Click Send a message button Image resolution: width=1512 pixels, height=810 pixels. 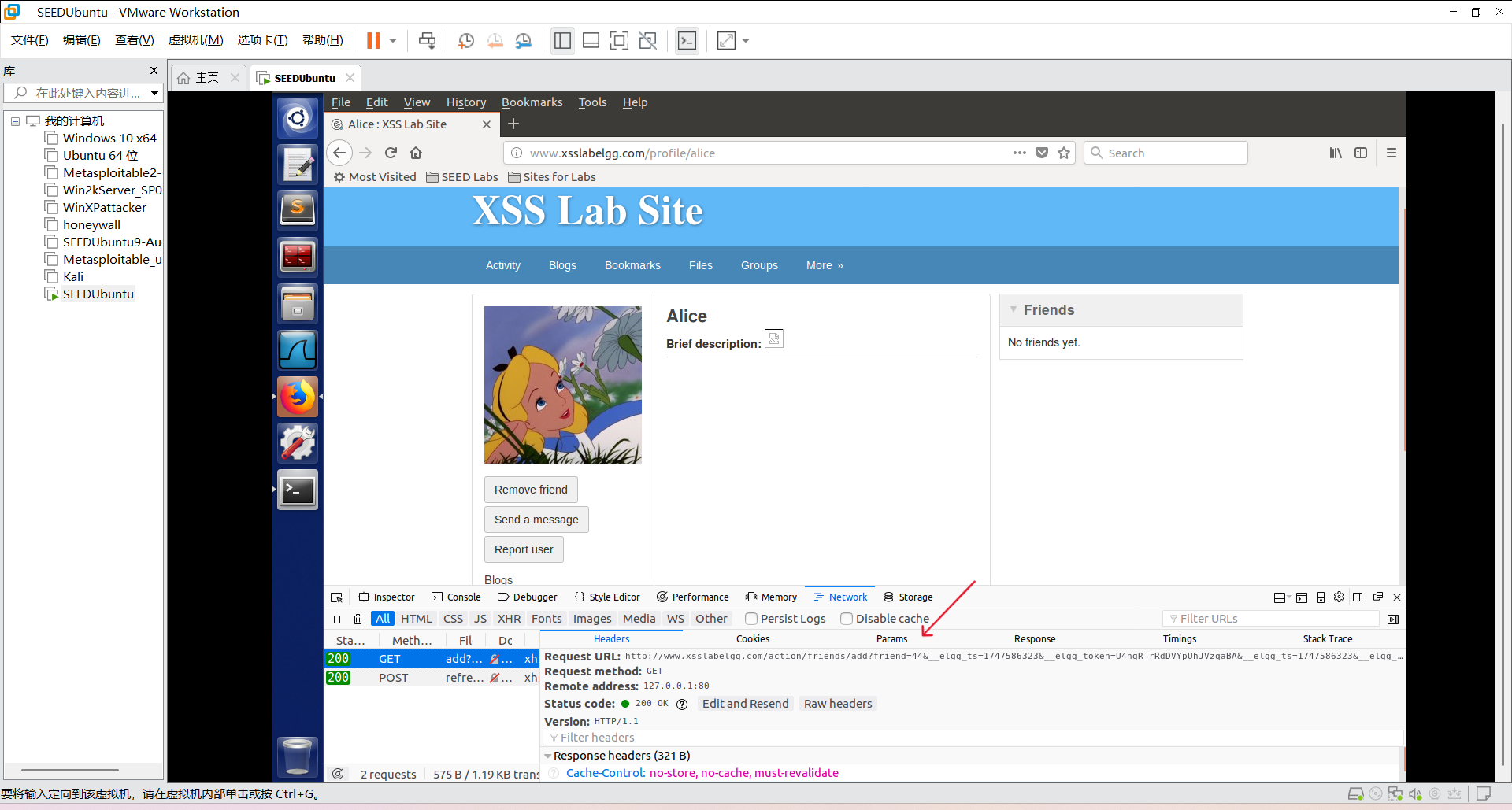pyautogui.click(x=536, y=520)
